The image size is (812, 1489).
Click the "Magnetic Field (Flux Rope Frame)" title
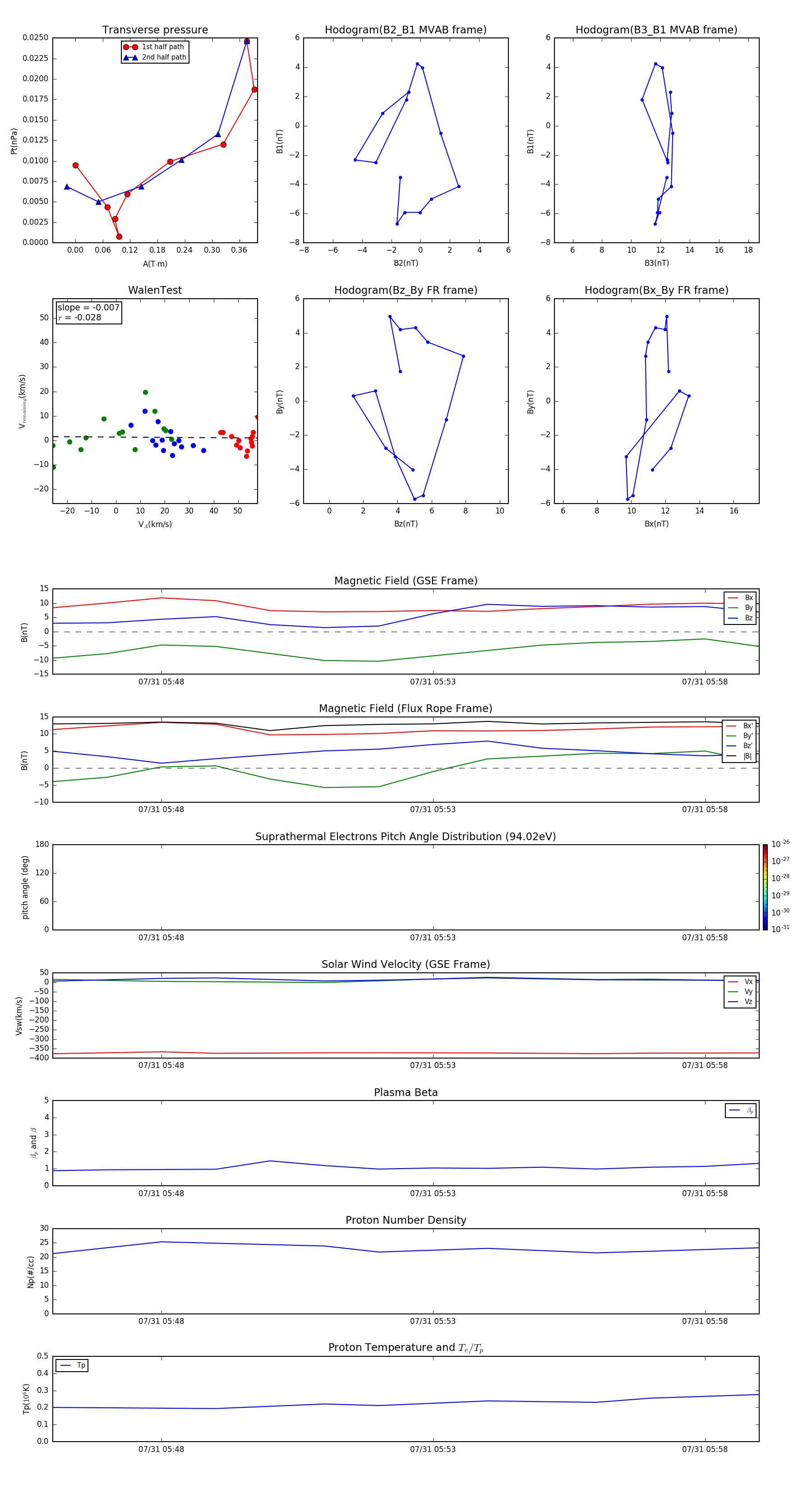(406, 709)
